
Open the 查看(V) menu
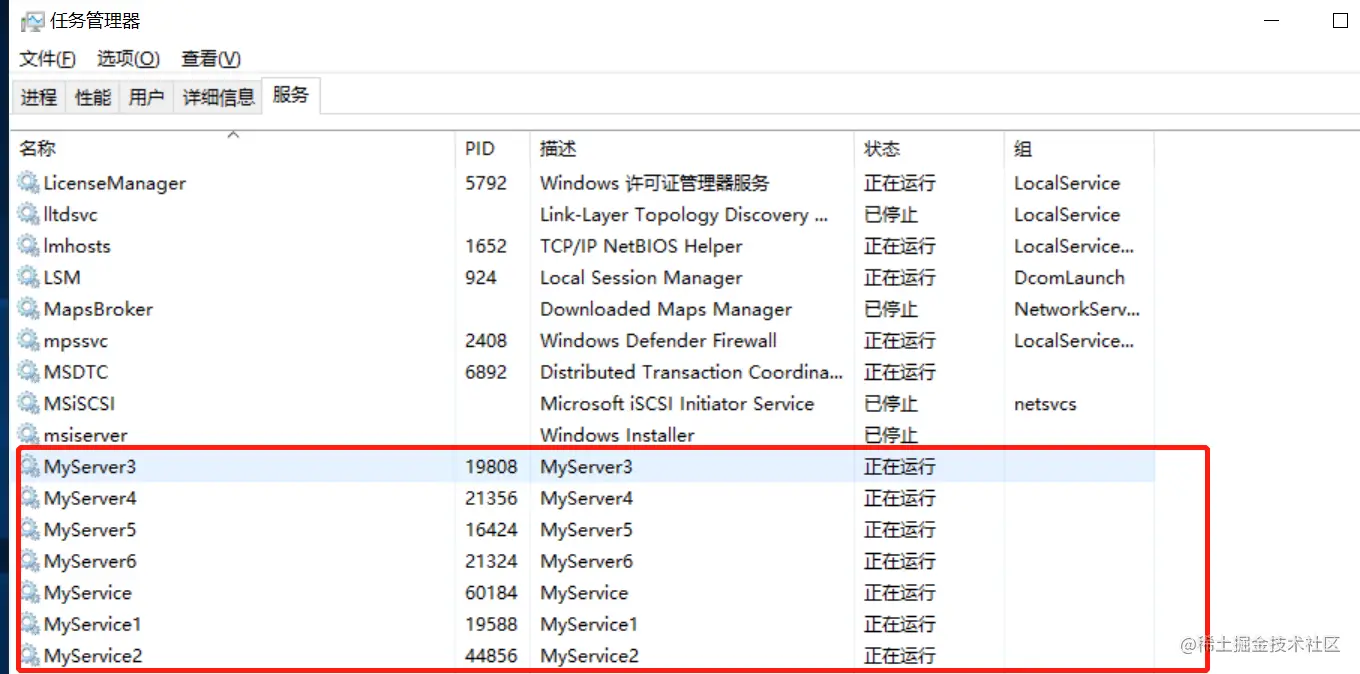(211, 59)
